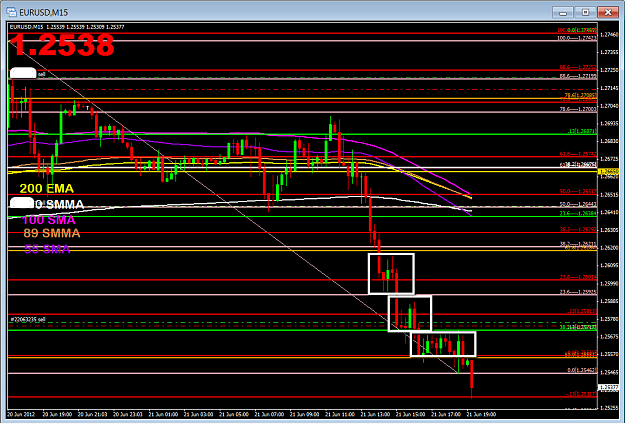Click the white current price tag on axis

pos(609,387)
